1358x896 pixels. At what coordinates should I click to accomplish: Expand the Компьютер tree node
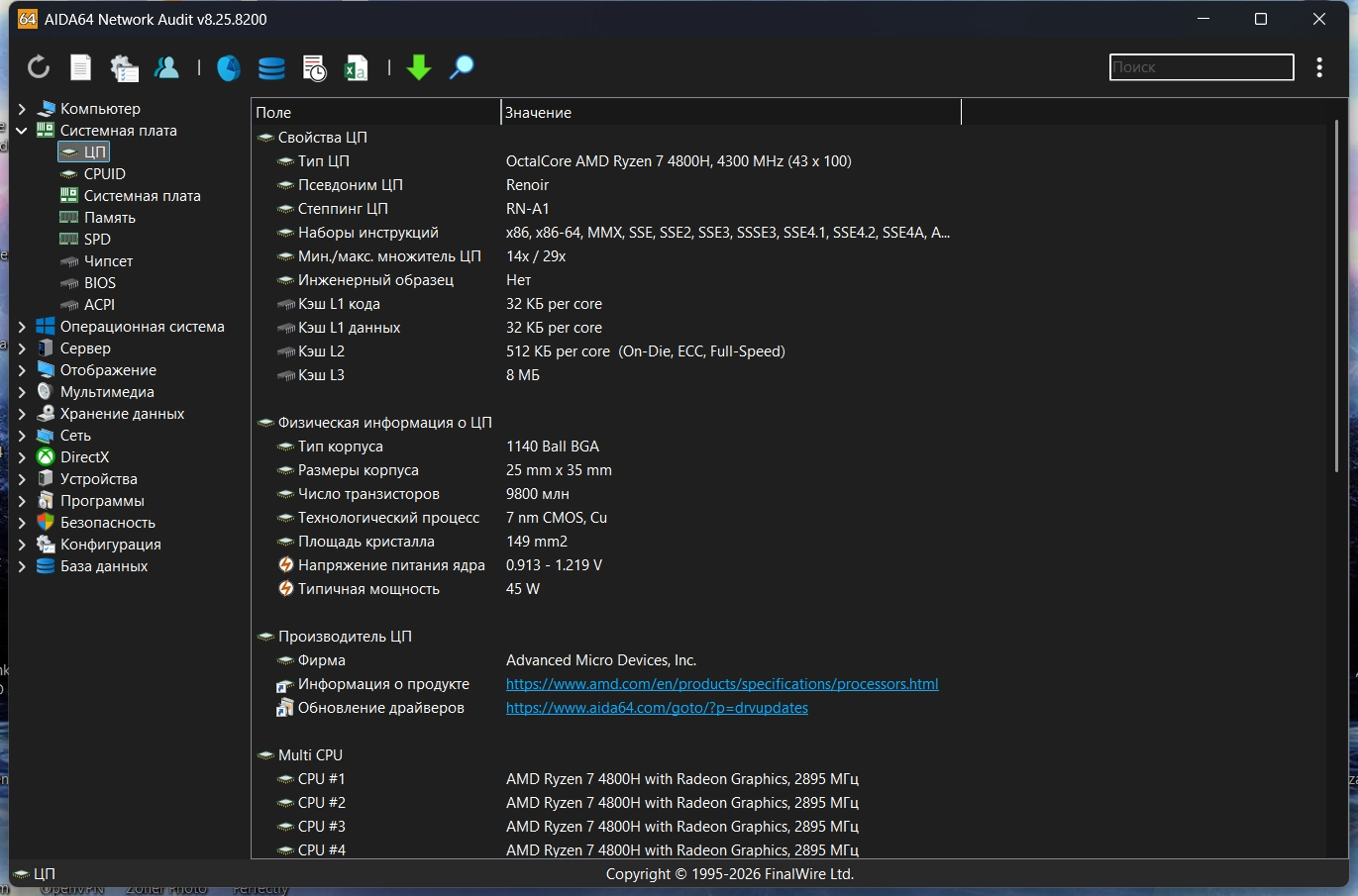[x=22, y=109]
